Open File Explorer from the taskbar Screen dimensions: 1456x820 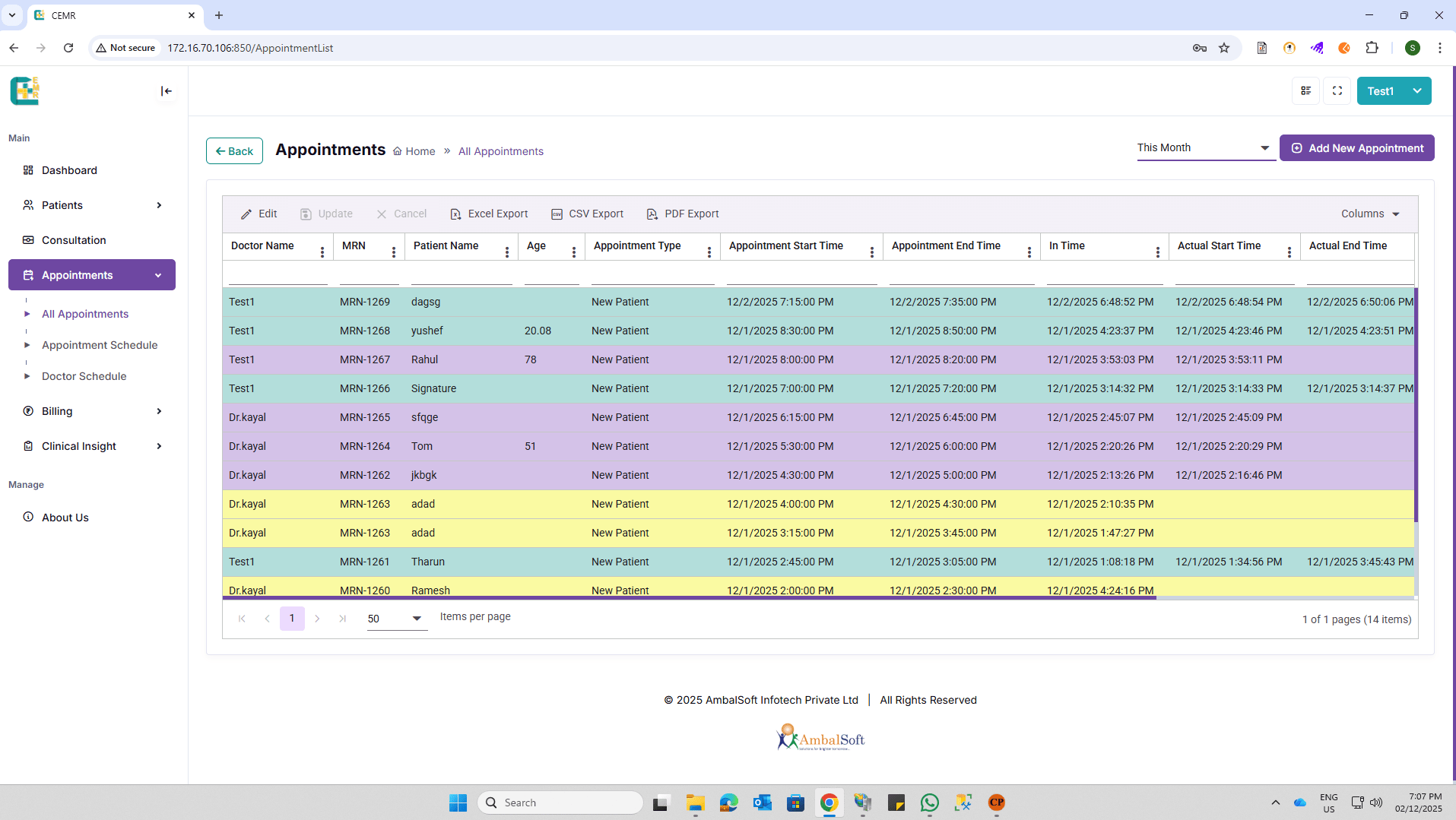[695, 803]
